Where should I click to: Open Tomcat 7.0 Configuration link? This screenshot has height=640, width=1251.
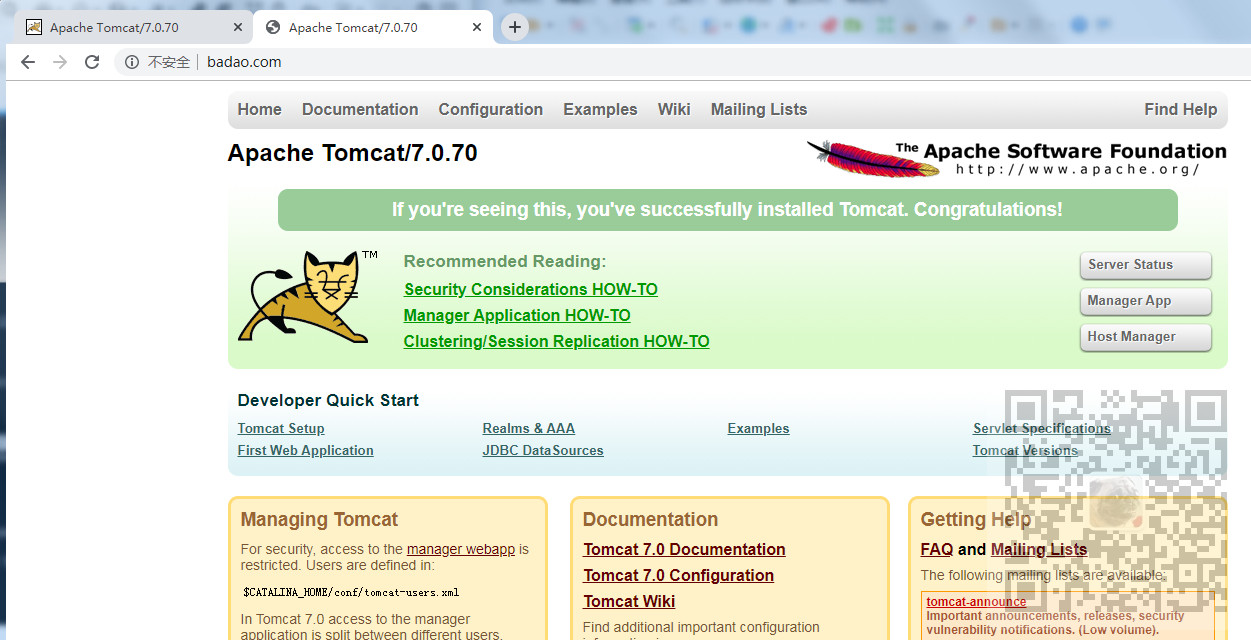pos(679,576)
